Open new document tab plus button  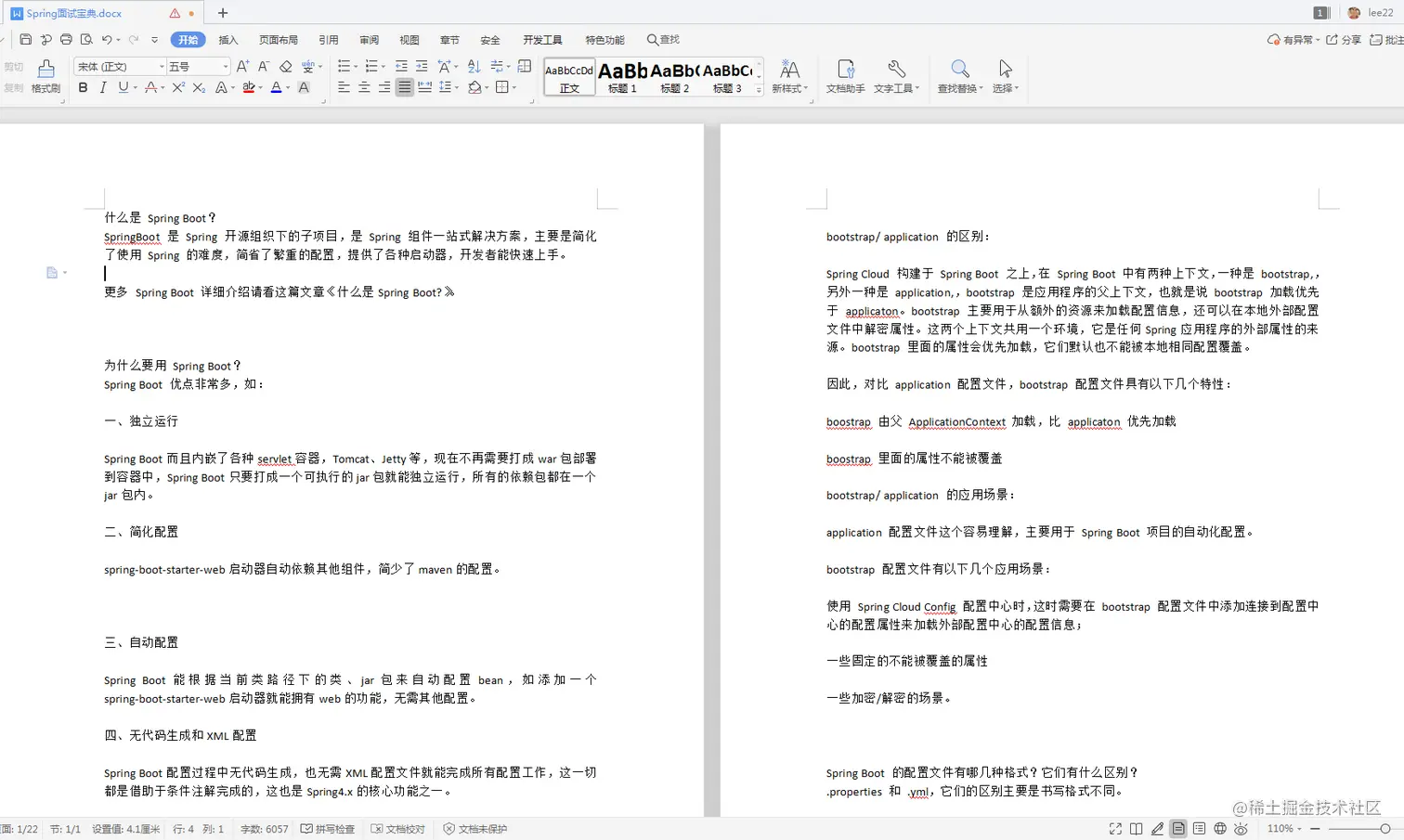[223, 13]
